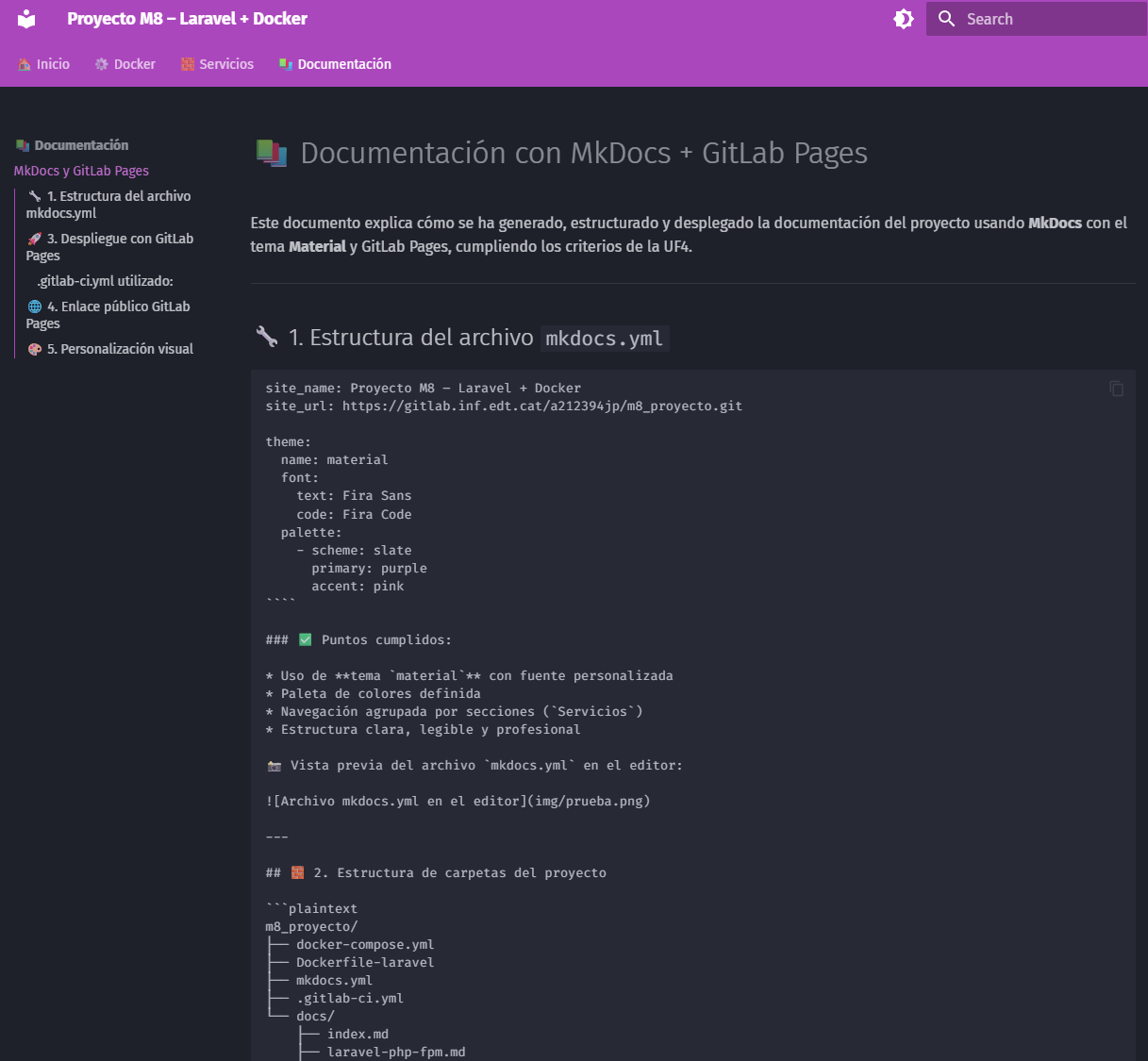Click the magnifier icon in Search

[946, 19]
